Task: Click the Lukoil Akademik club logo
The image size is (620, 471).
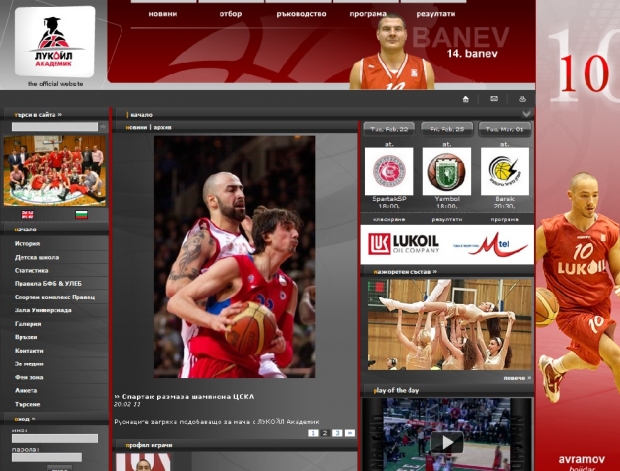Action: (x=55, y=41)
